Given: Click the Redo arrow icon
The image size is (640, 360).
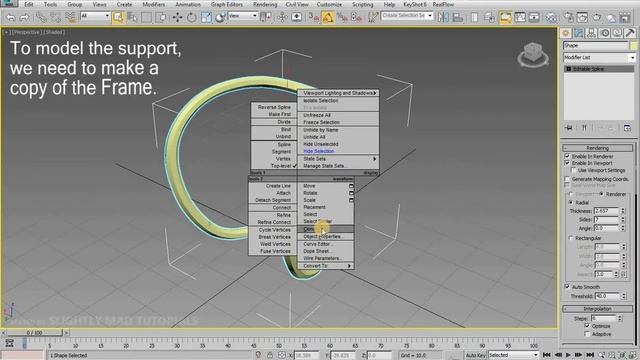Looking at the screenshot, I should pos(24,17).
